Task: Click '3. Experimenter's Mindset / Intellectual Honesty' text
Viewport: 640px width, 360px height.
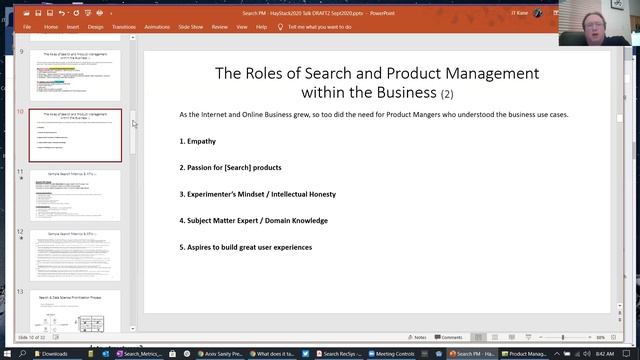Action: pyautogui.click(x=258, y=194)
